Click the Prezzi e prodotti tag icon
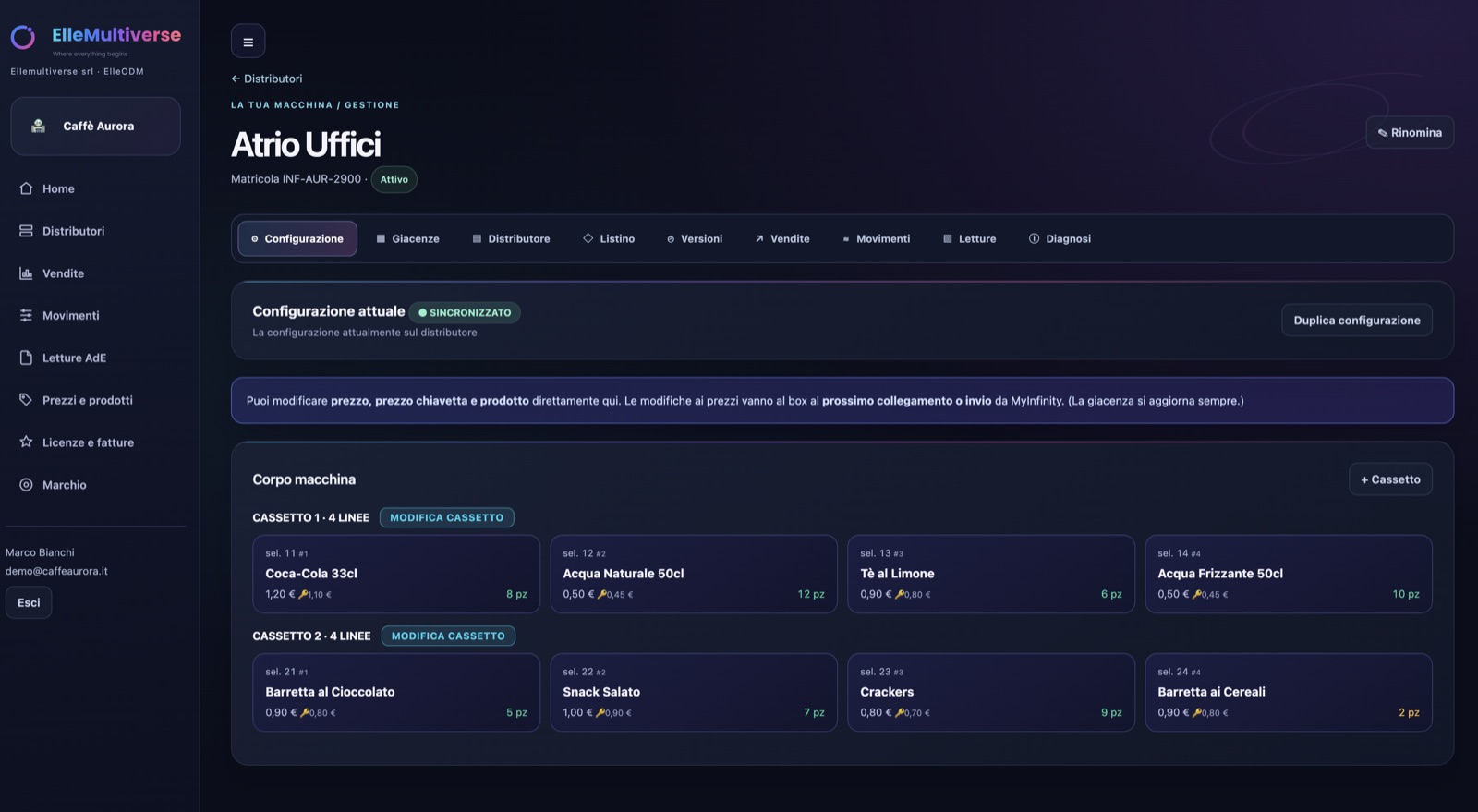 (26, 400)
